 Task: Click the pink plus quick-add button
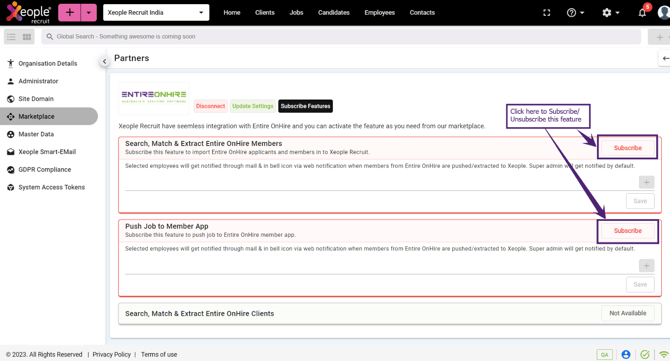pos(69,12)
